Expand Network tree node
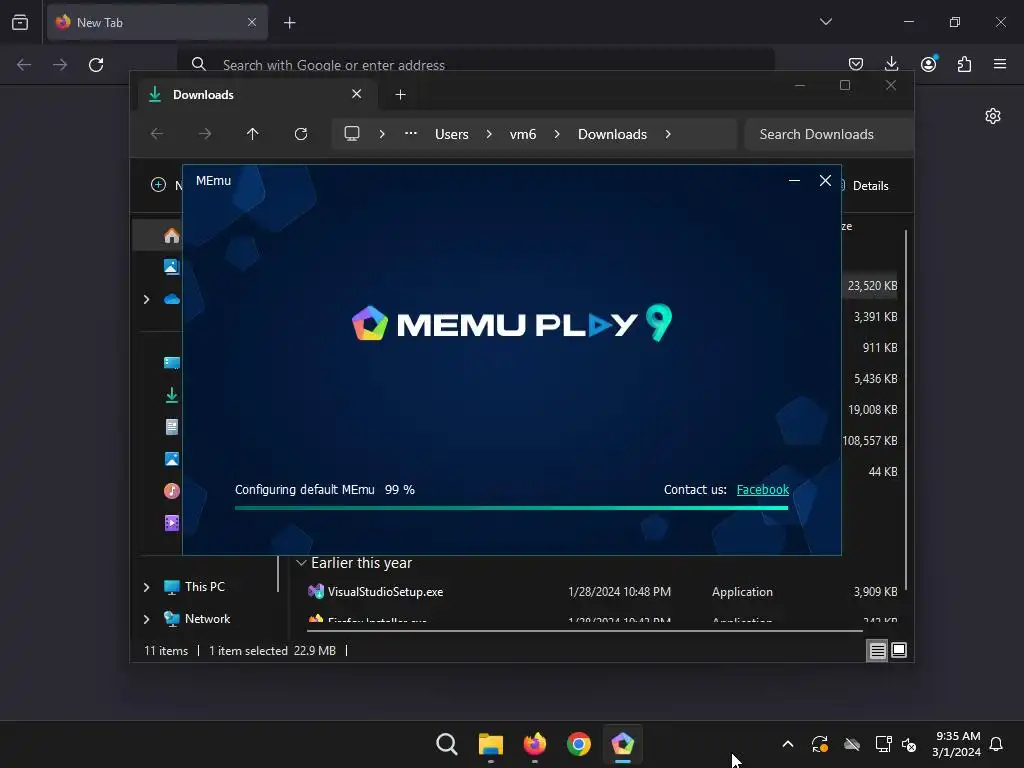 146,619
